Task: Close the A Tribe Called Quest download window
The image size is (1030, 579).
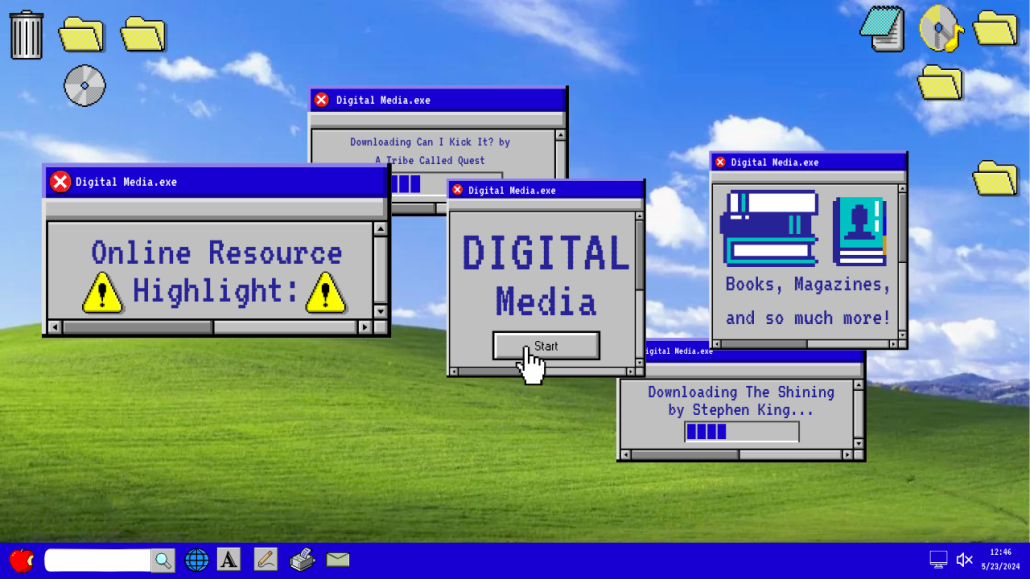Action: (321, 100)
